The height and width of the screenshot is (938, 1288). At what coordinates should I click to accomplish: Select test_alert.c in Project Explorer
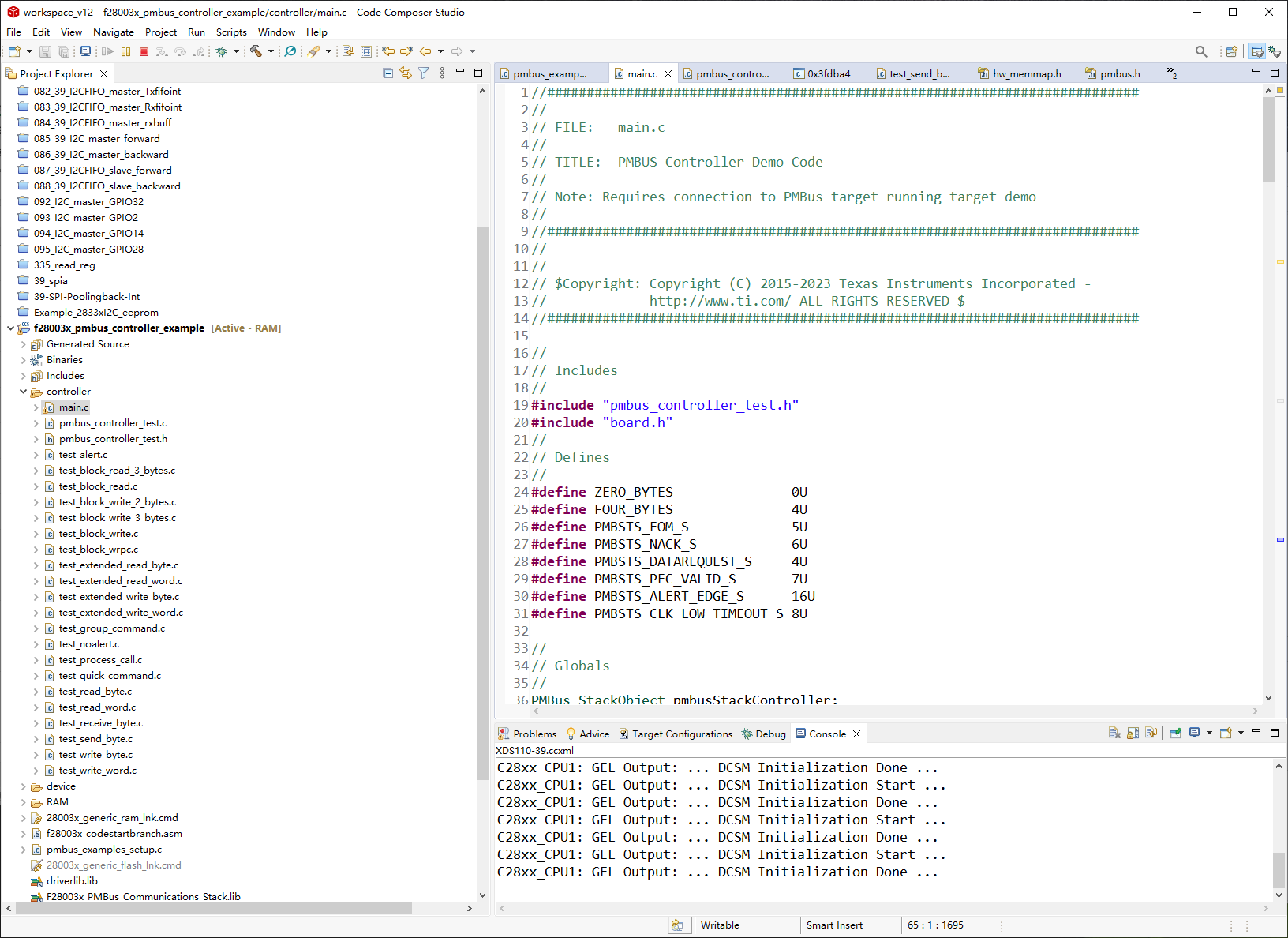point(83,455)
